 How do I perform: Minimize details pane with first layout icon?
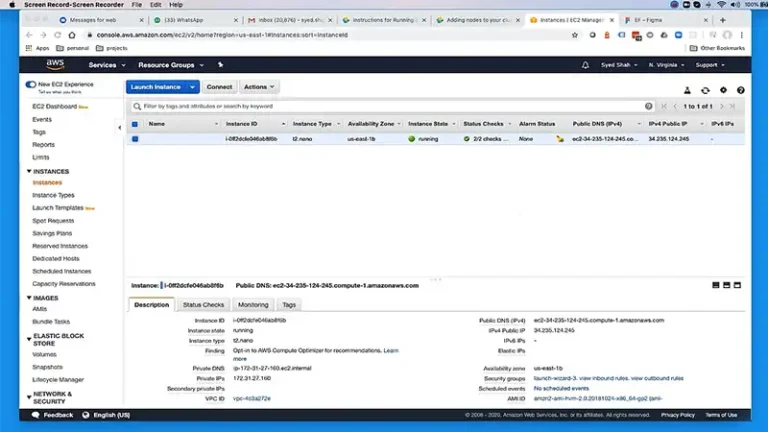pyautogui.click(x=716, y=285)
